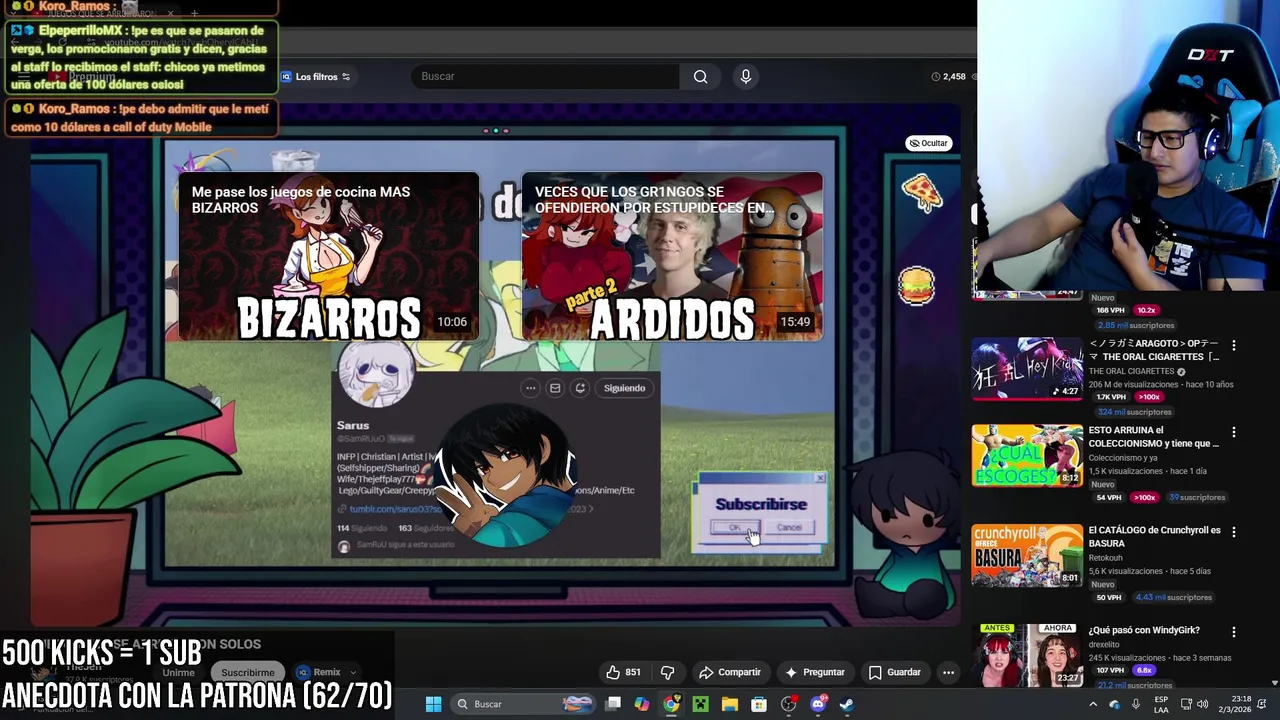1280x720 pixels.
Task: Click the sidebar scrollbar down arrow
Action: (1274, 683)
